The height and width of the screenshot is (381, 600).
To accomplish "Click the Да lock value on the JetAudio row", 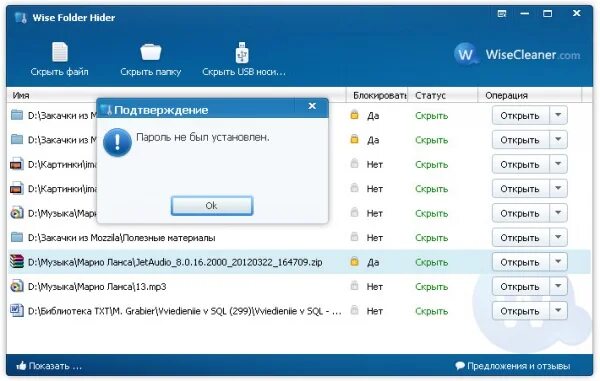I will tap(373, 262).
